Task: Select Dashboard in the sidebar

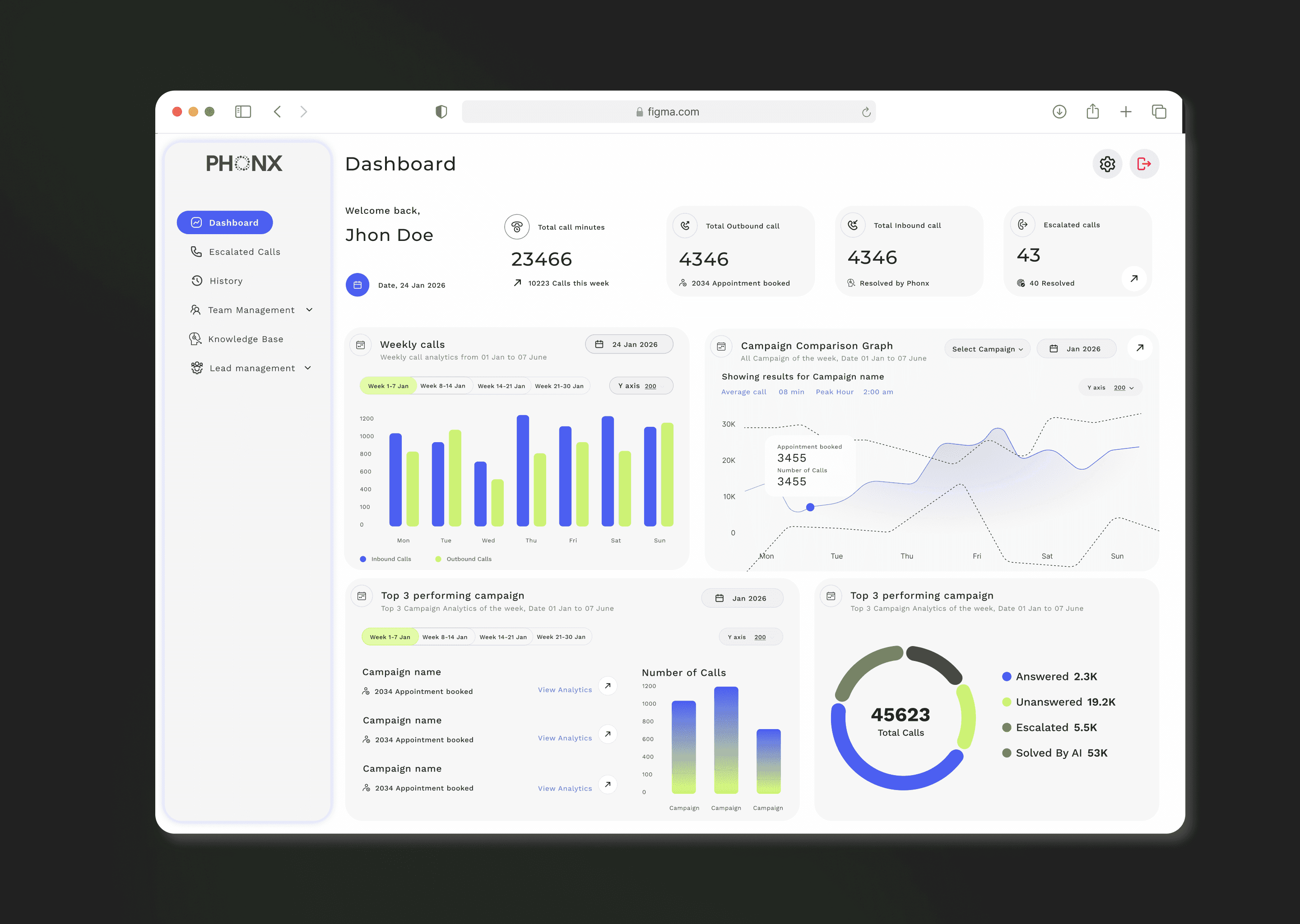Action: [x=225, y=222]
